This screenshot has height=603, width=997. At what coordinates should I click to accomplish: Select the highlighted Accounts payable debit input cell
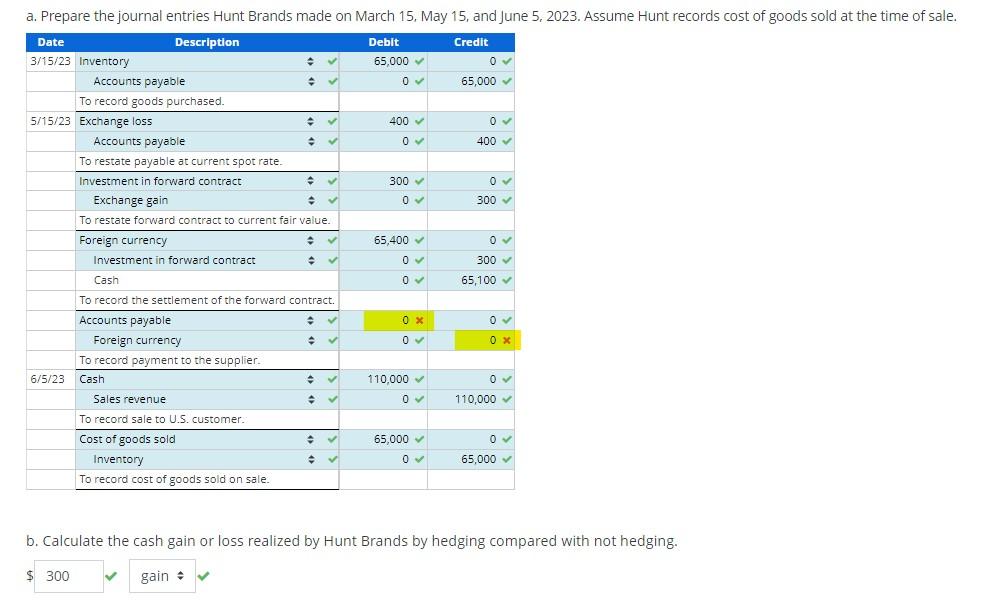tap(390, 320)
